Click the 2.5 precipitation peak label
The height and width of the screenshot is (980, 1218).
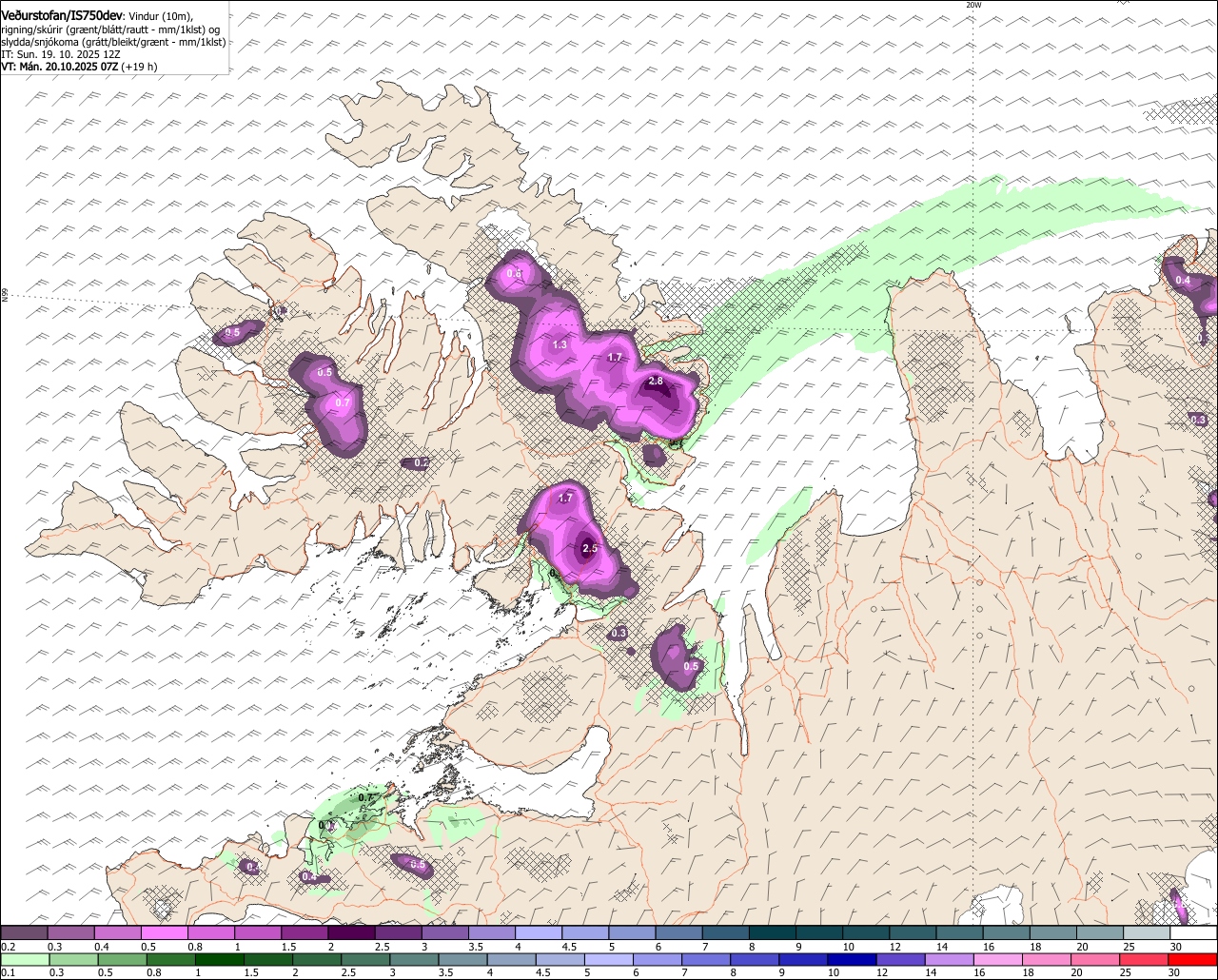click(589, 548)
